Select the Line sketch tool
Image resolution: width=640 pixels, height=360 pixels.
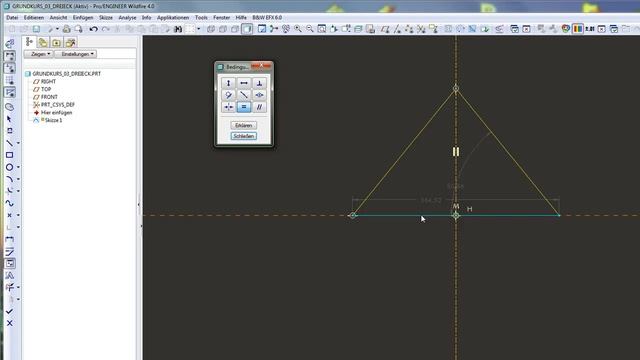(9, 143)
